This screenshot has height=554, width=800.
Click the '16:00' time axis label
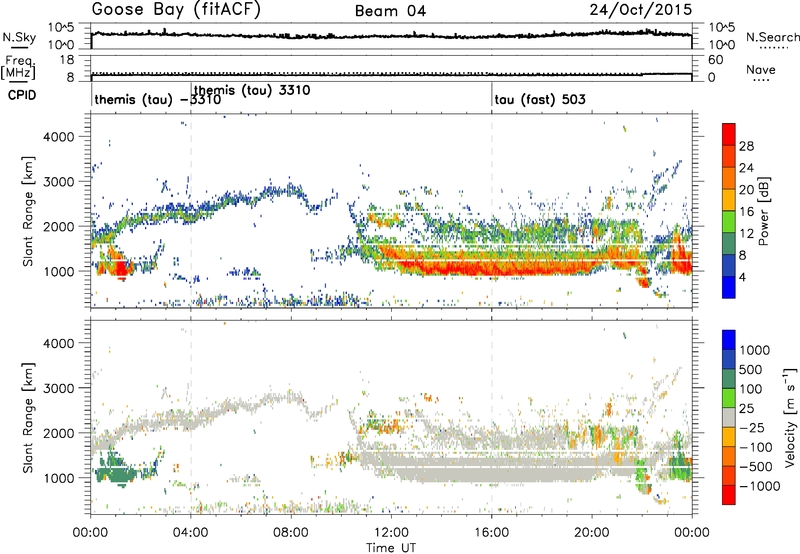tap(492, 533)
